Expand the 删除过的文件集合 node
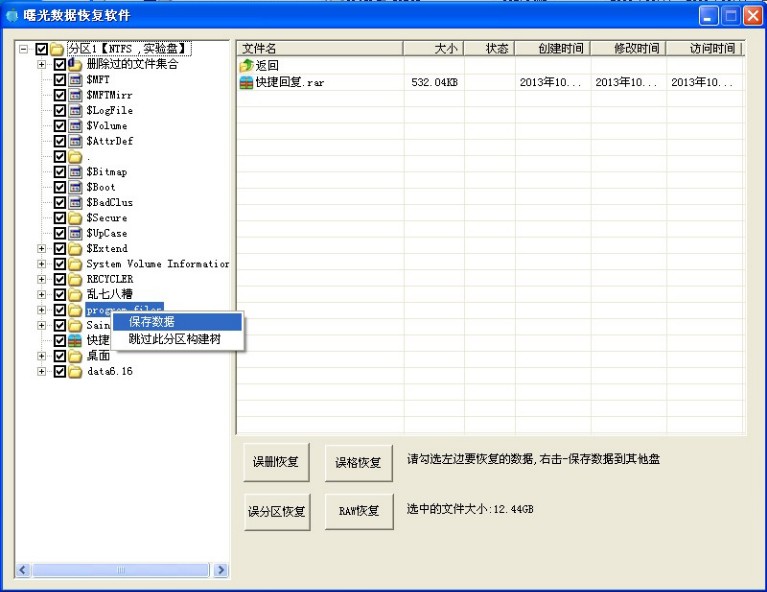The height and width of the screenshot is (592, 767). (42, 64)
